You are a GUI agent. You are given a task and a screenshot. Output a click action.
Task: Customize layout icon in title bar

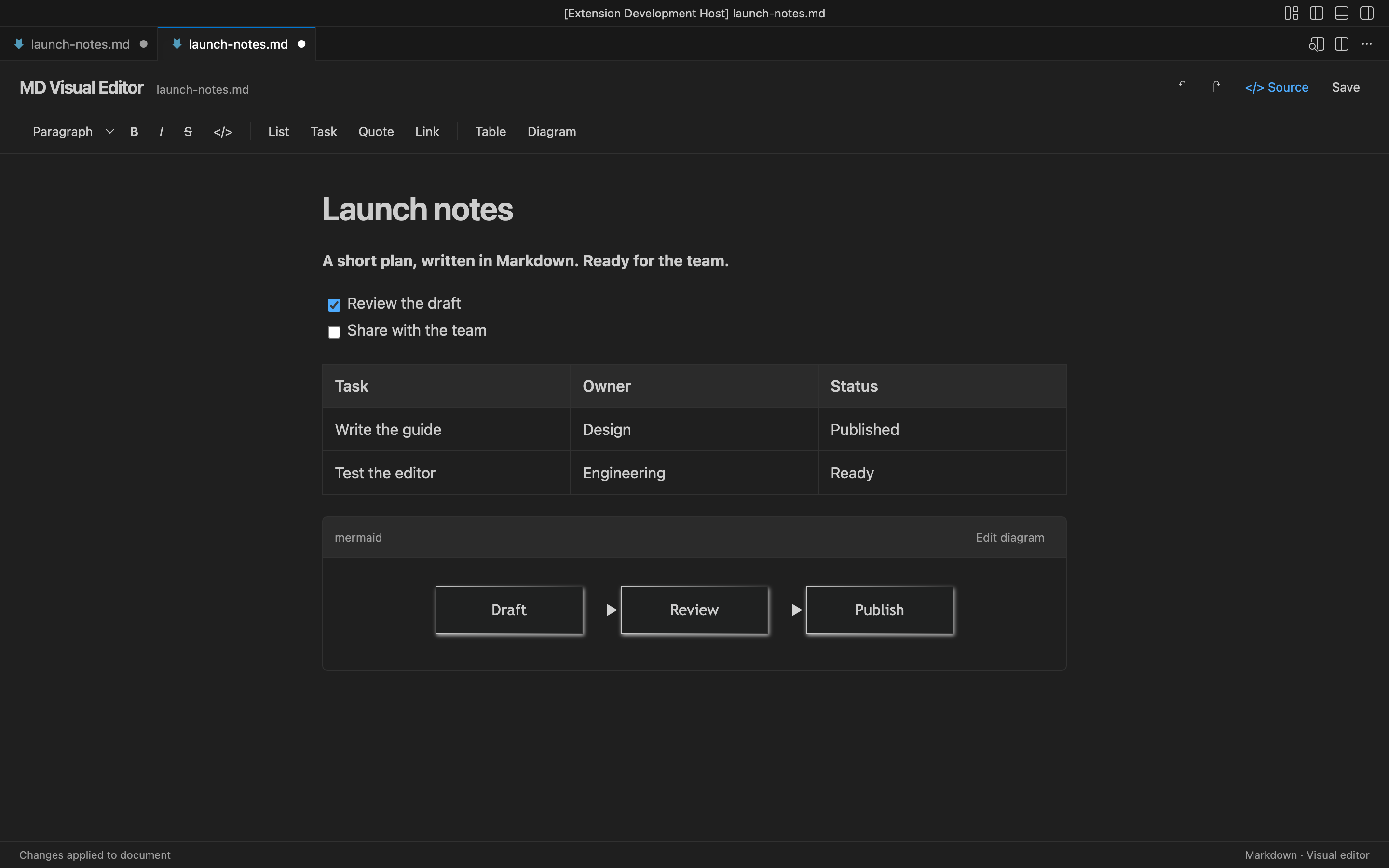(x=1292, y=13)
